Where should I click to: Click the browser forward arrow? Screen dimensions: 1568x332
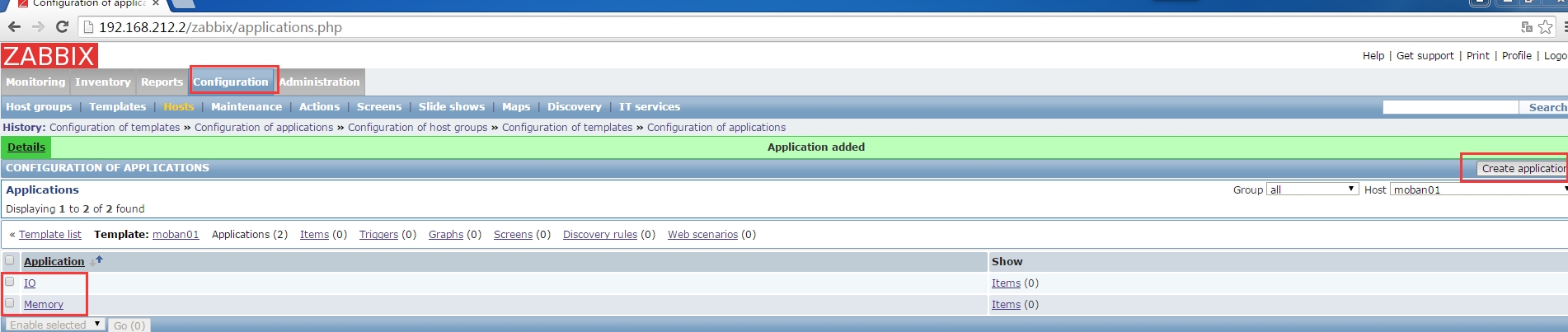coord(38,27)
